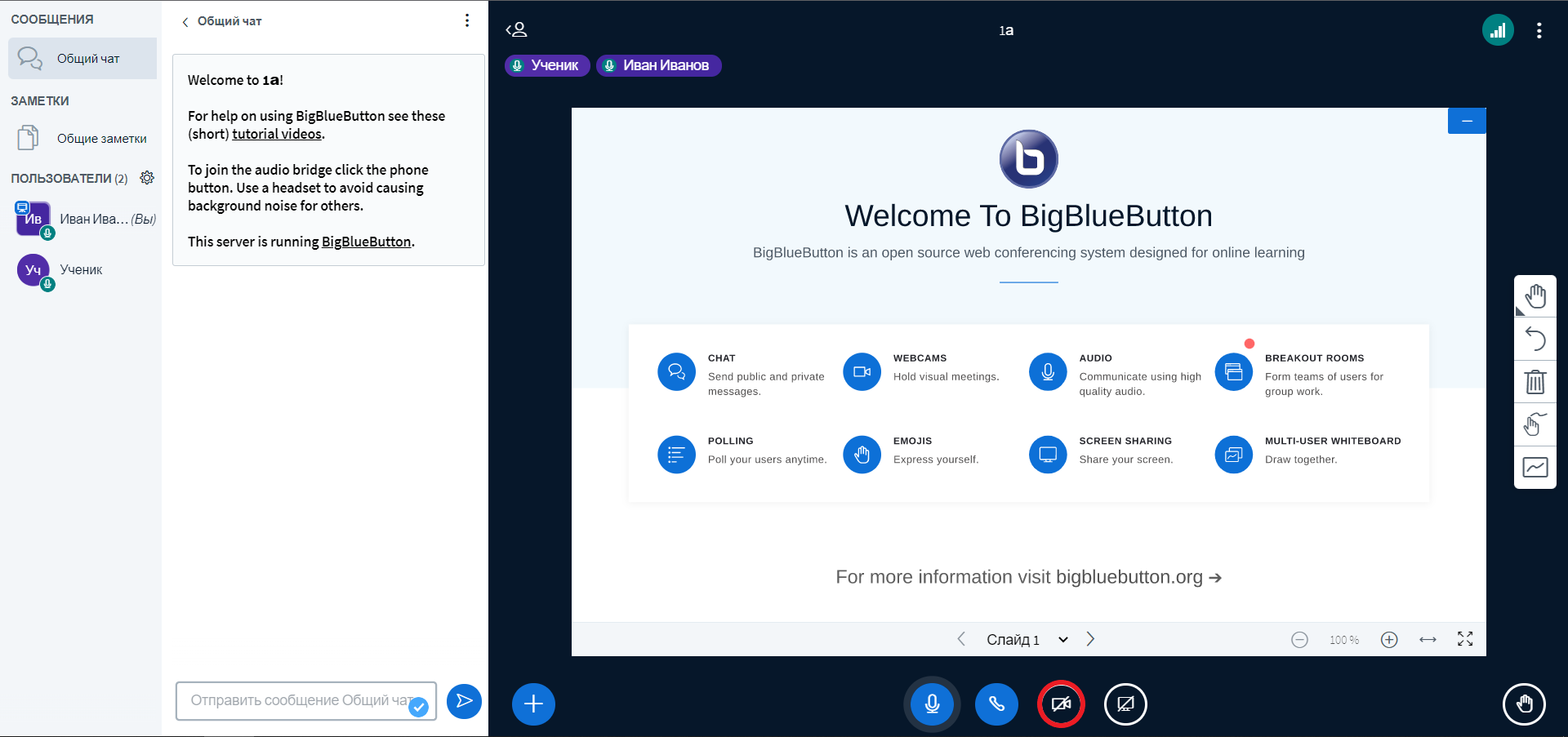Mute the microphone button
This screenshot has height=737, width=1568.
[x=931, y=704]
